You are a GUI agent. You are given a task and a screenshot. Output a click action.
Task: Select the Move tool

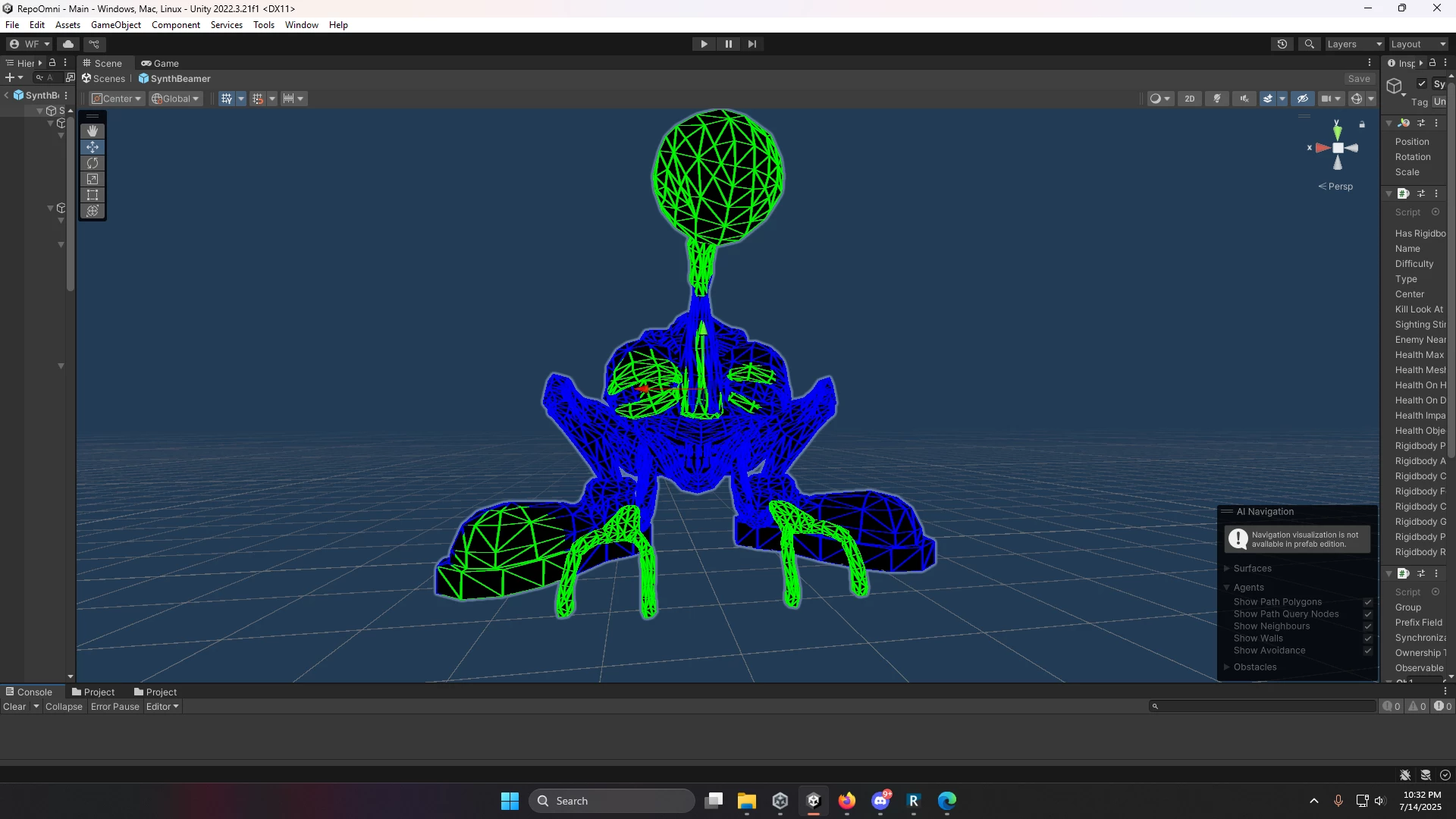93,147
